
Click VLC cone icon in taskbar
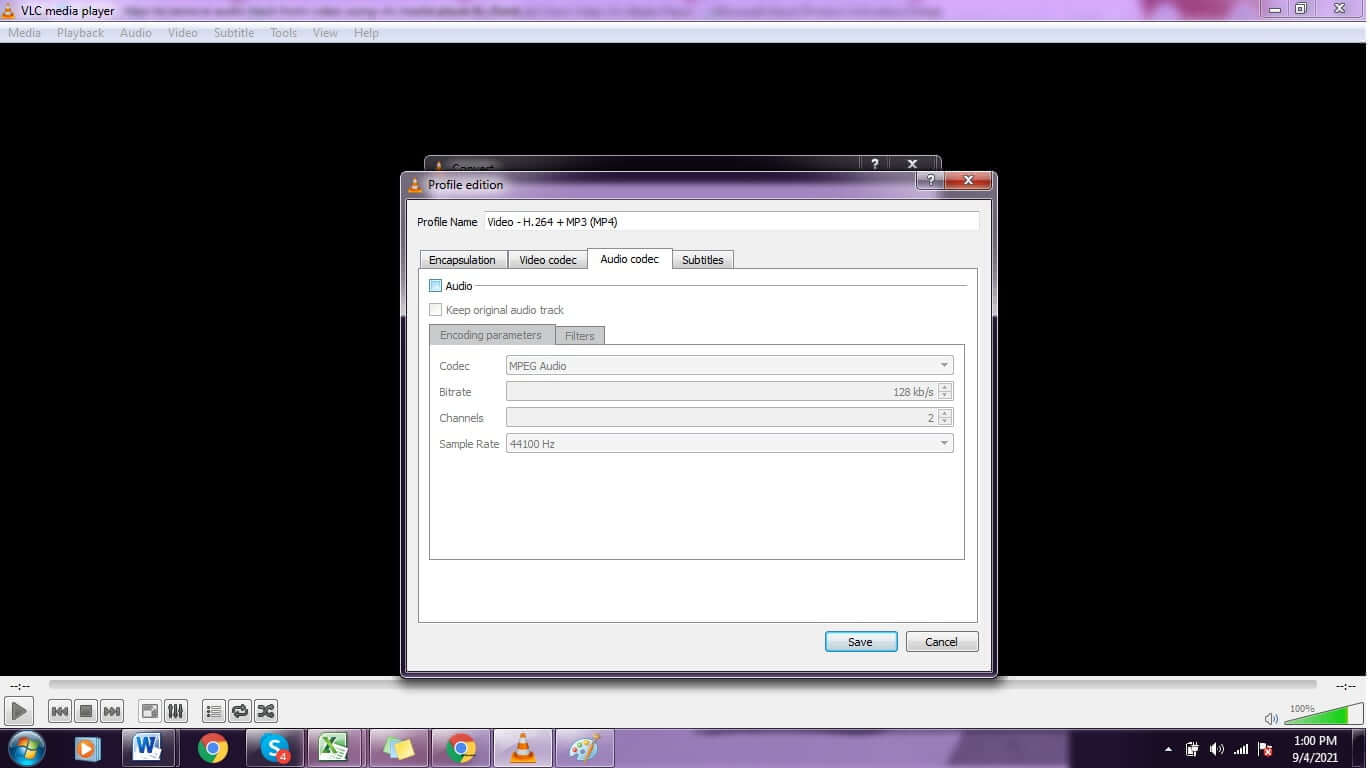(x=522, y=748)
